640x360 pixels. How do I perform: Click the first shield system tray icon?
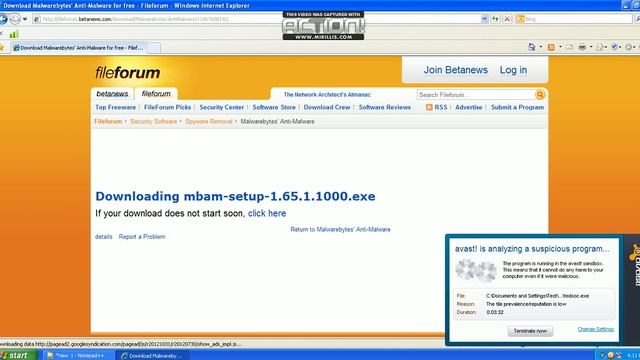point(602,356)
